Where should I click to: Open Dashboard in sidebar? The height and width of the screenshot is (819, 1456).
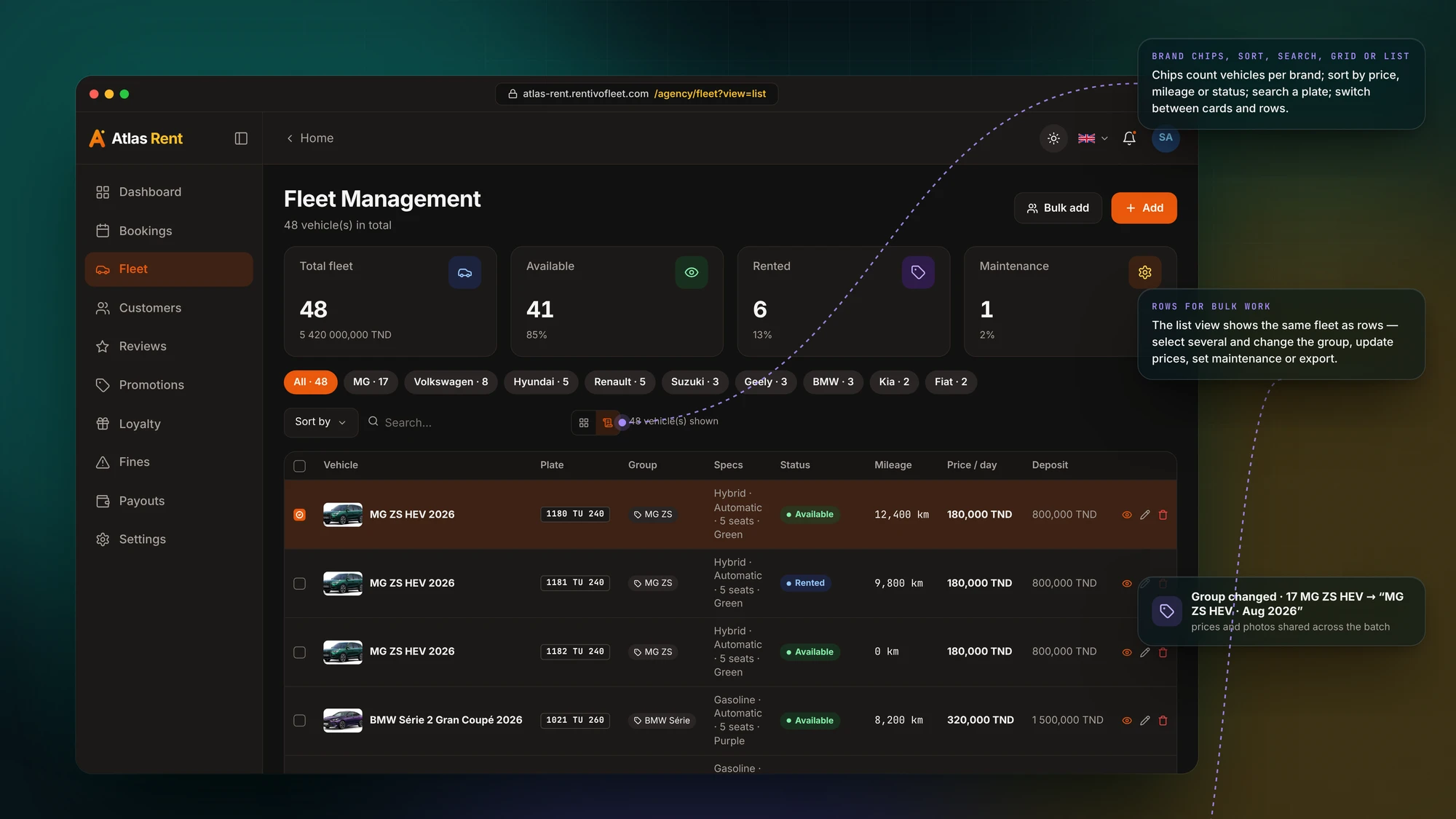pyautogui.click(x=169, y=192)
